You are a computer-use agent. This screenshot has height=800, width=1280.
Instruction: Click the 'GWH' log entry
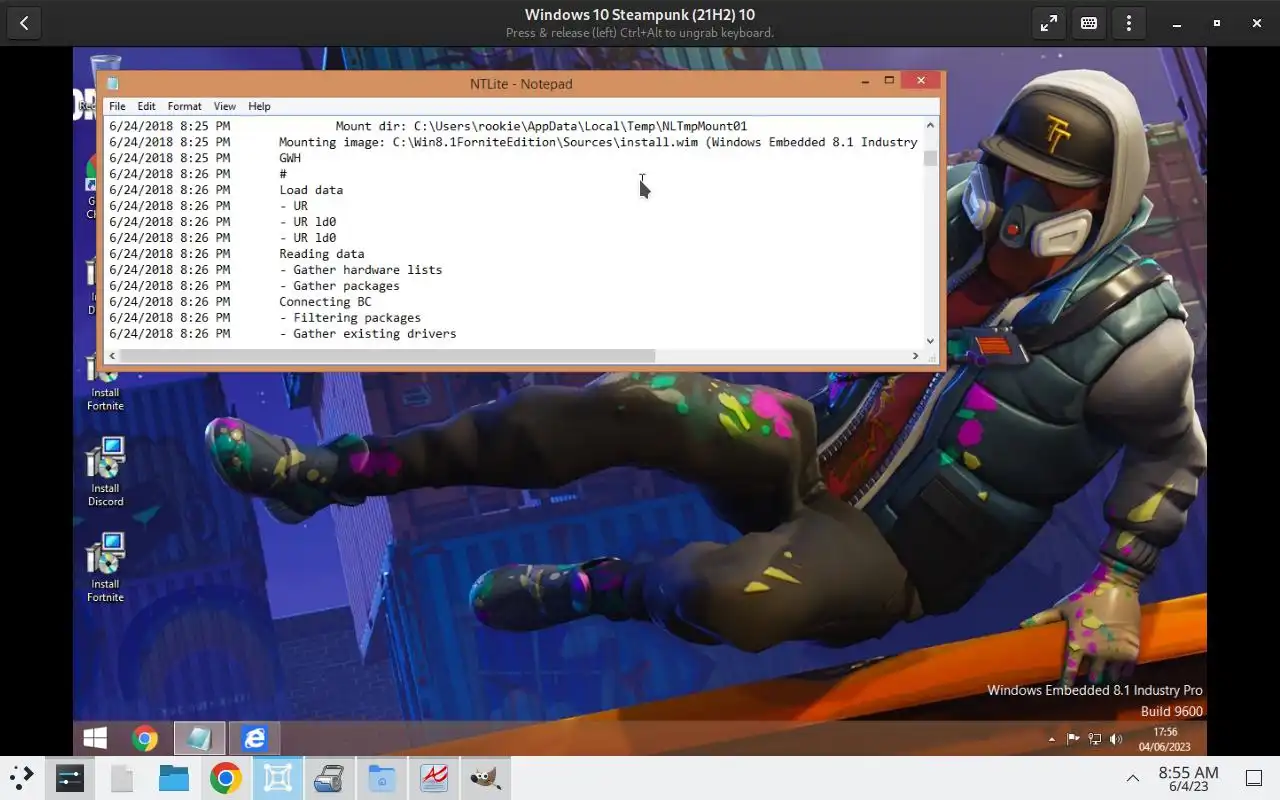[290, 158]
